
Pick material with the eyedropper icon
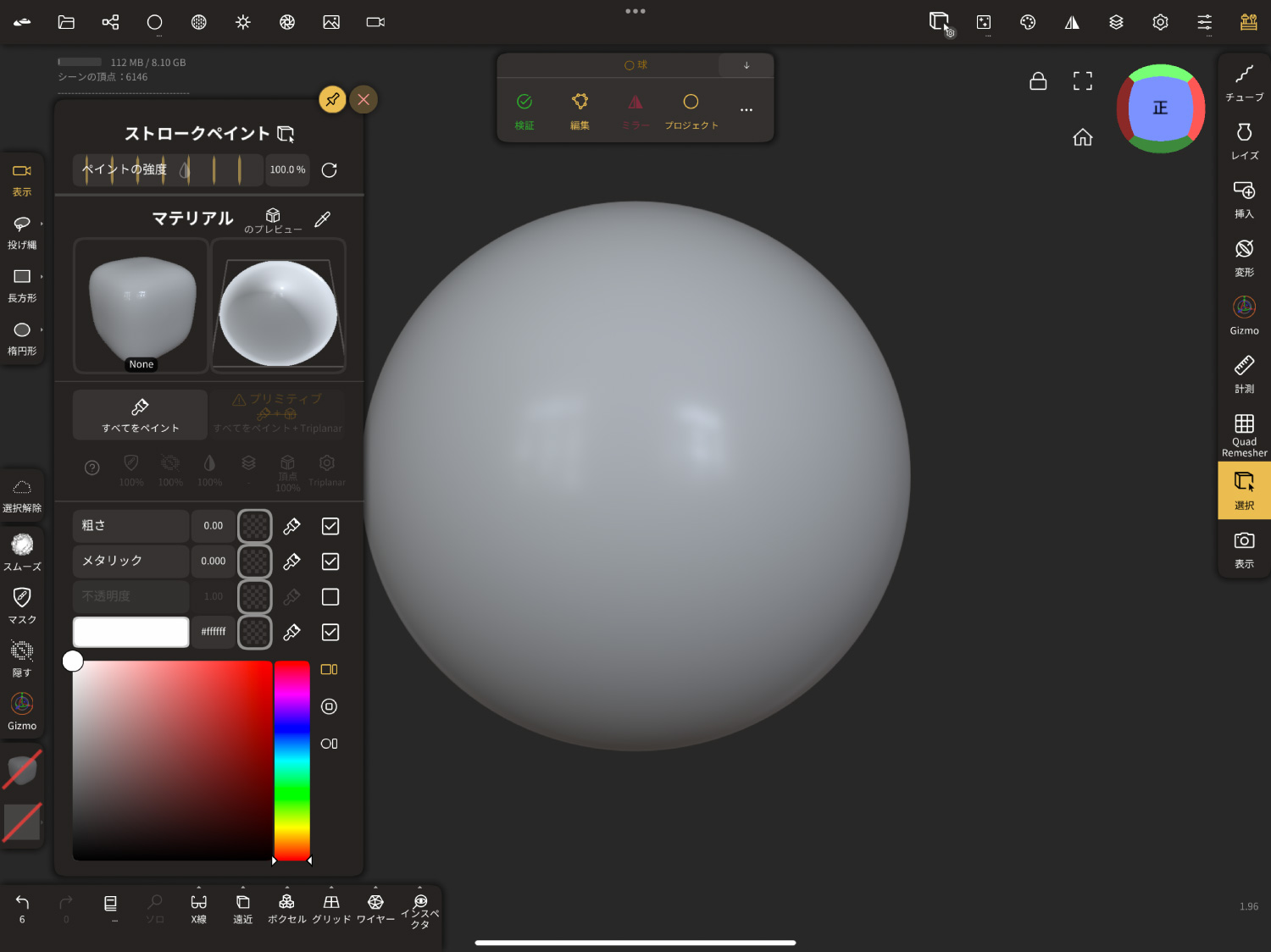point(322,219)
